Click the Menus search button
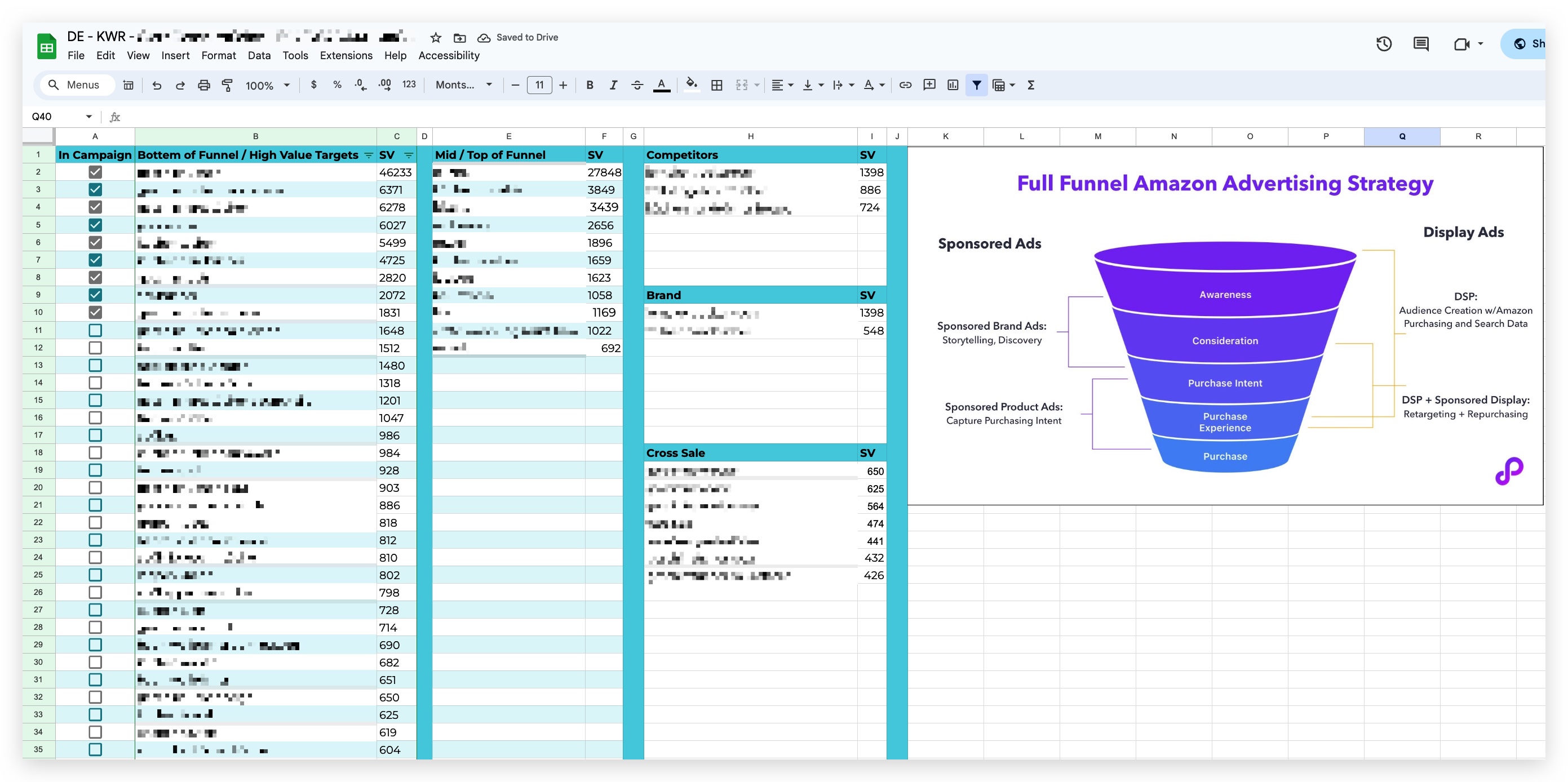 (76, 85)
